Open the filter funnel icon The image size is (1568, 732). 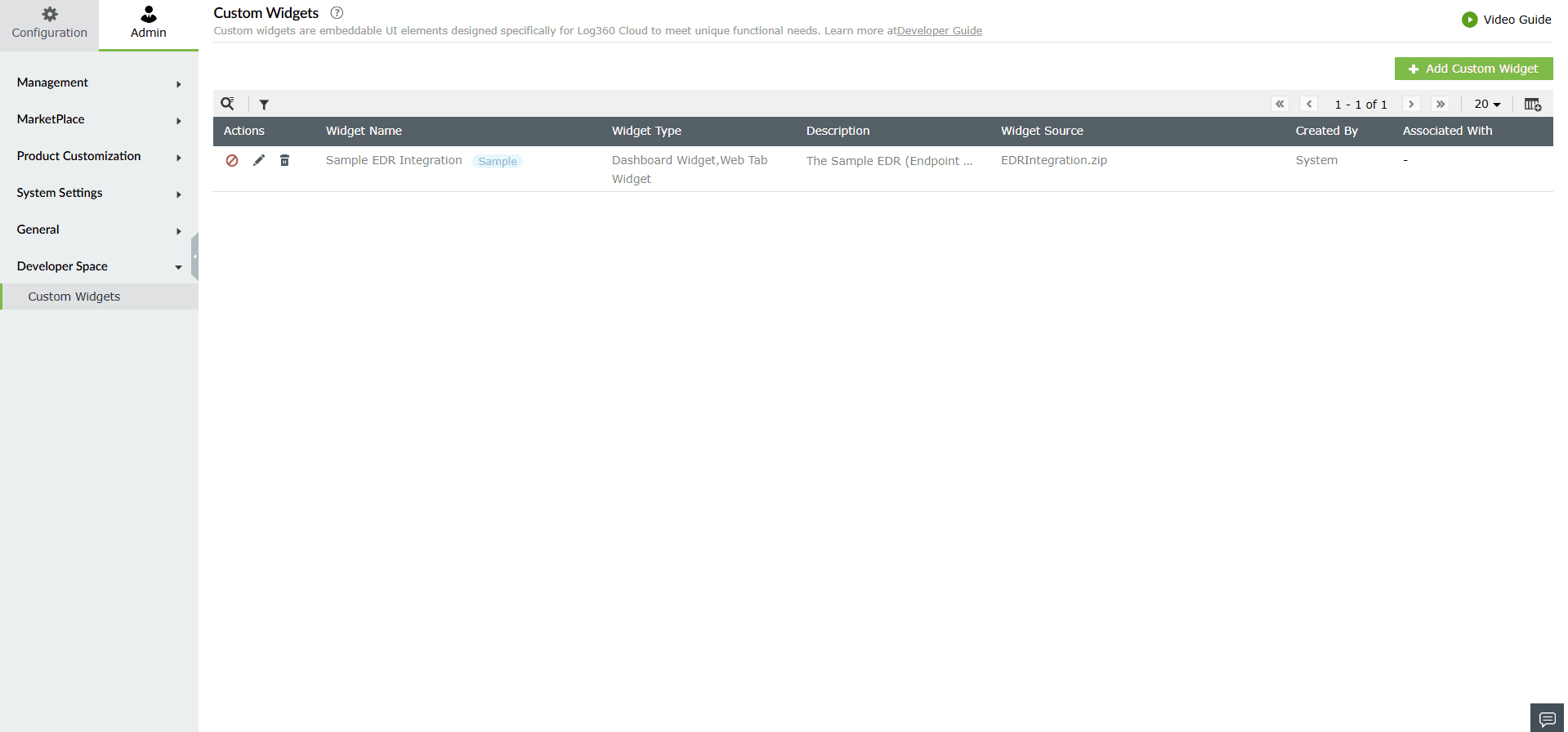tap(264, 105)
